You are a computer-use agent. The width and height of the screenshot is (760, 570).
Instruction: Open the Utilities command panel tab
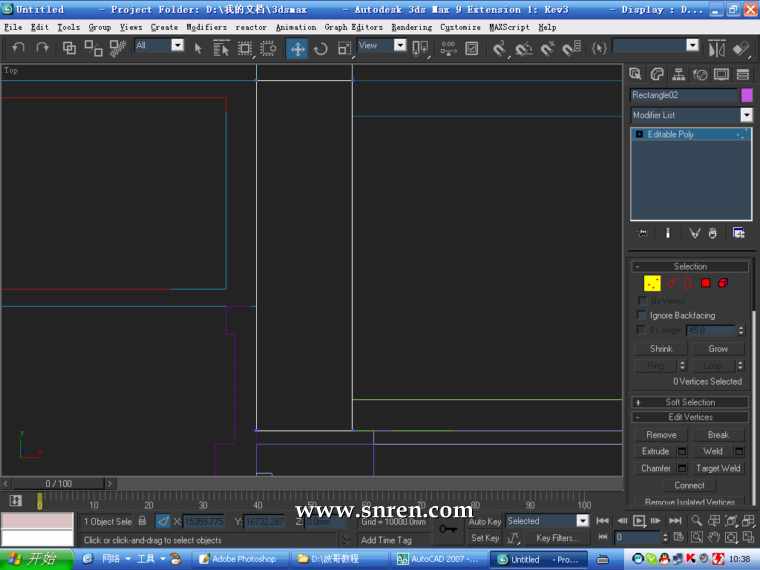(x=743, y=74)
